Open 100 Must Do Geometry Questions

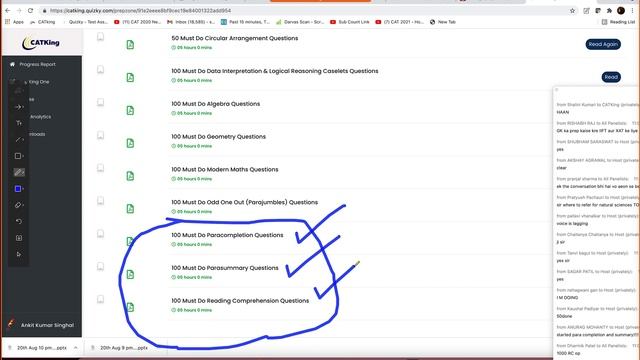point(218,137)
